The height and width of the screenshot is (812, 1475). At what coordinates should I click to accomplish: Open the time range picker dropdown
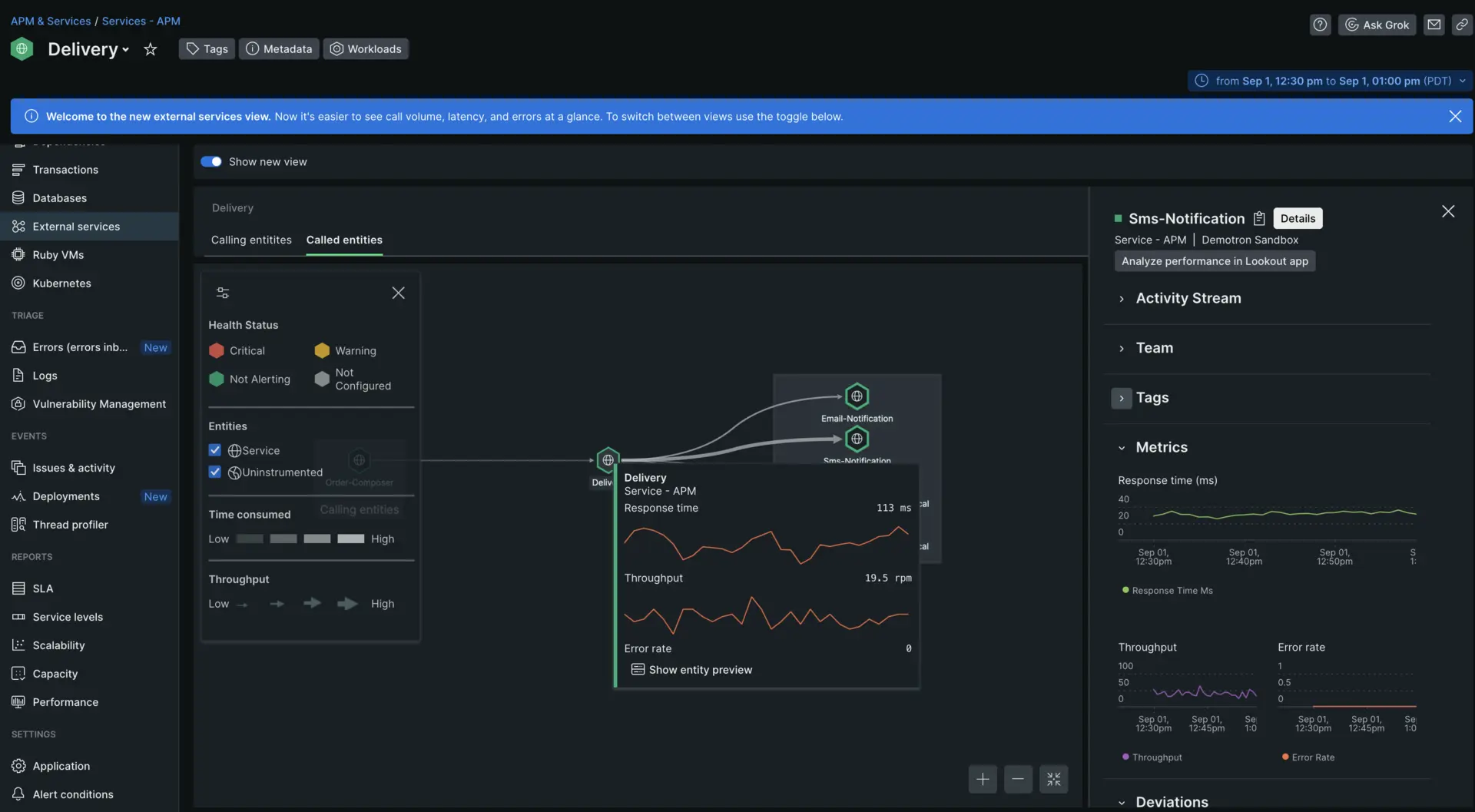[x=1330, y=81]
